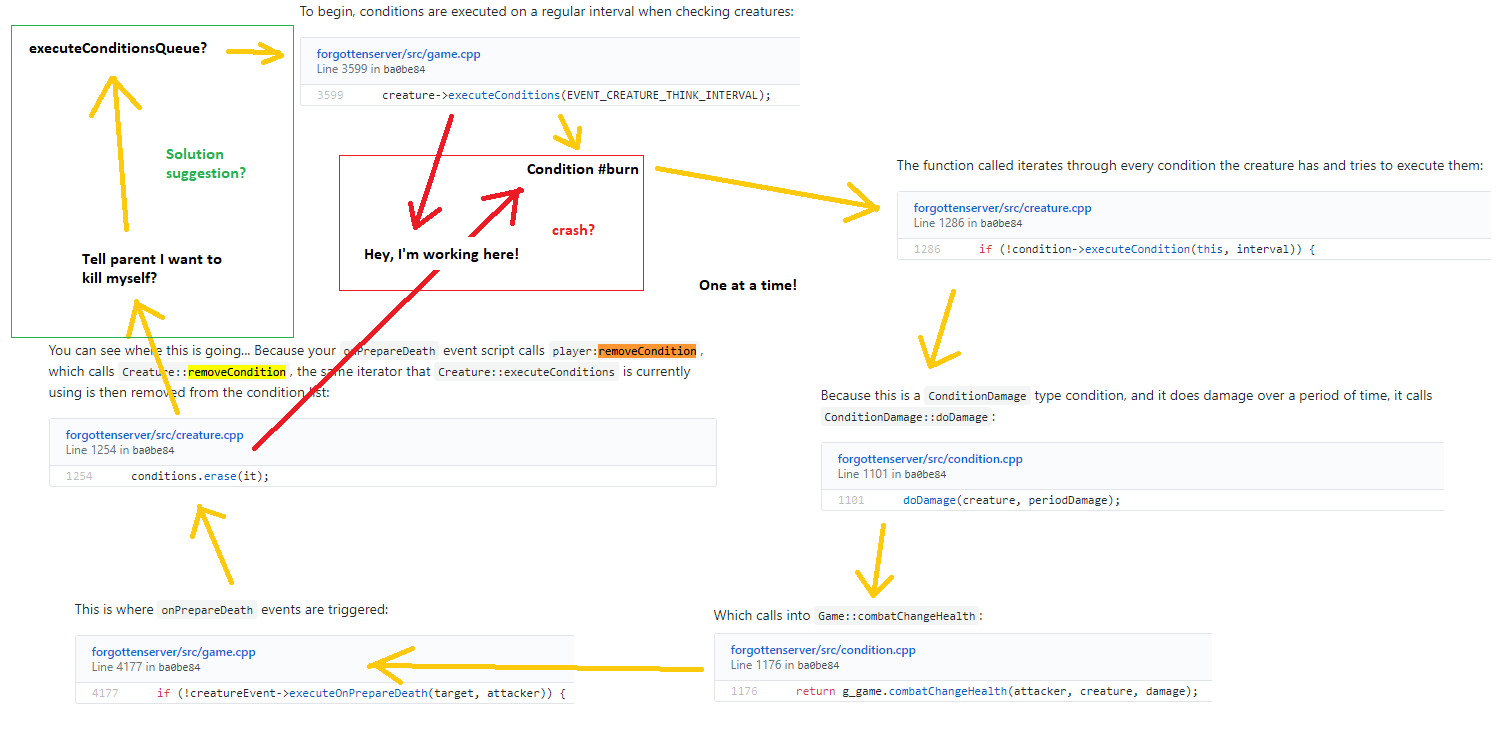
Task: Click the 'executeConditionsQueue?' heading
Action: [x=118, y=48]
